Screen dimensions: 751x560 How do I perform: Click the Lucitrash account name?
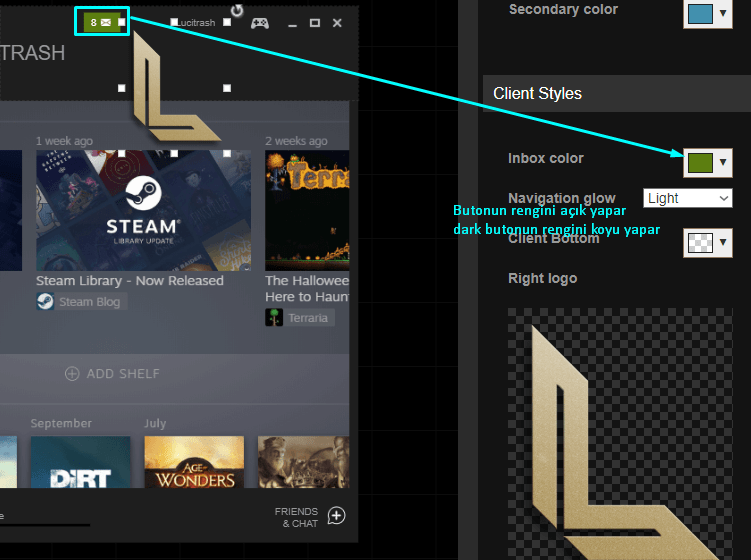point(197,23)
